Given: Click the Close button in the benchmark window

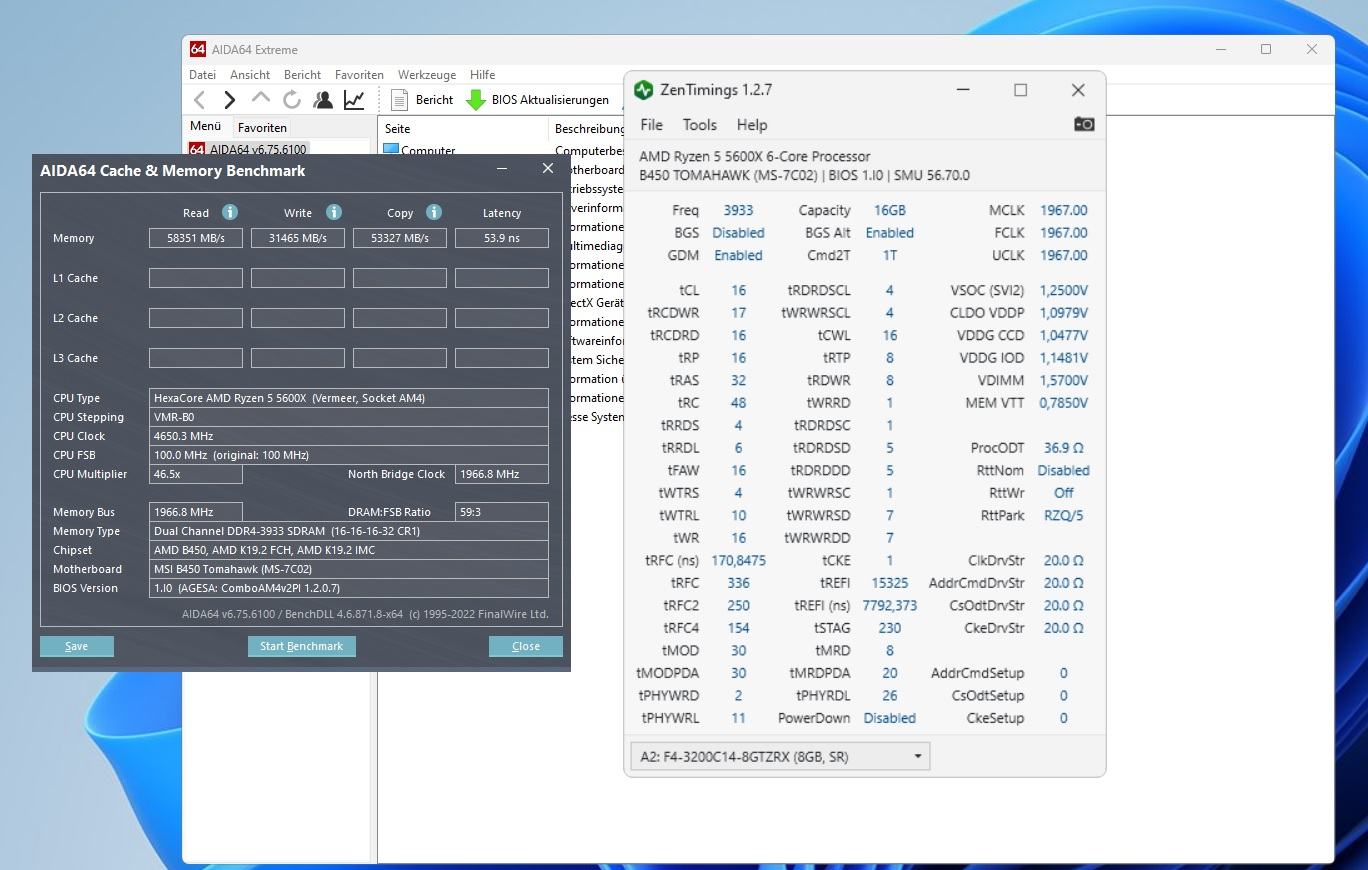Looking at the screenshot, I should (526, 646).
